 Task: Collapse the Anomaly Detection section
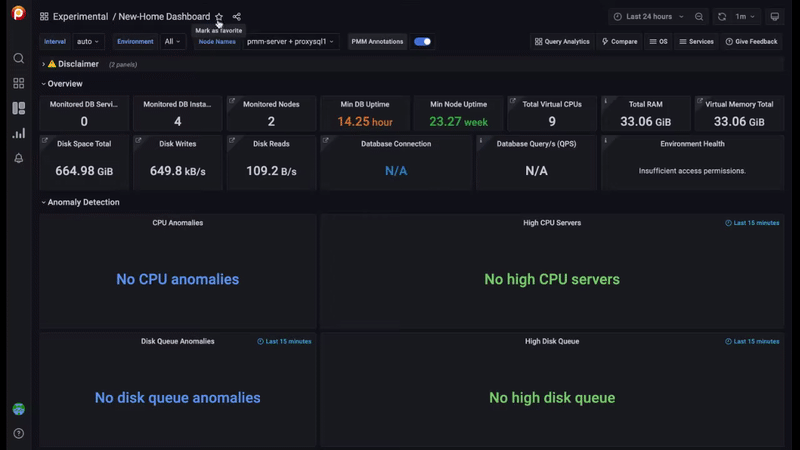(83, 202)
